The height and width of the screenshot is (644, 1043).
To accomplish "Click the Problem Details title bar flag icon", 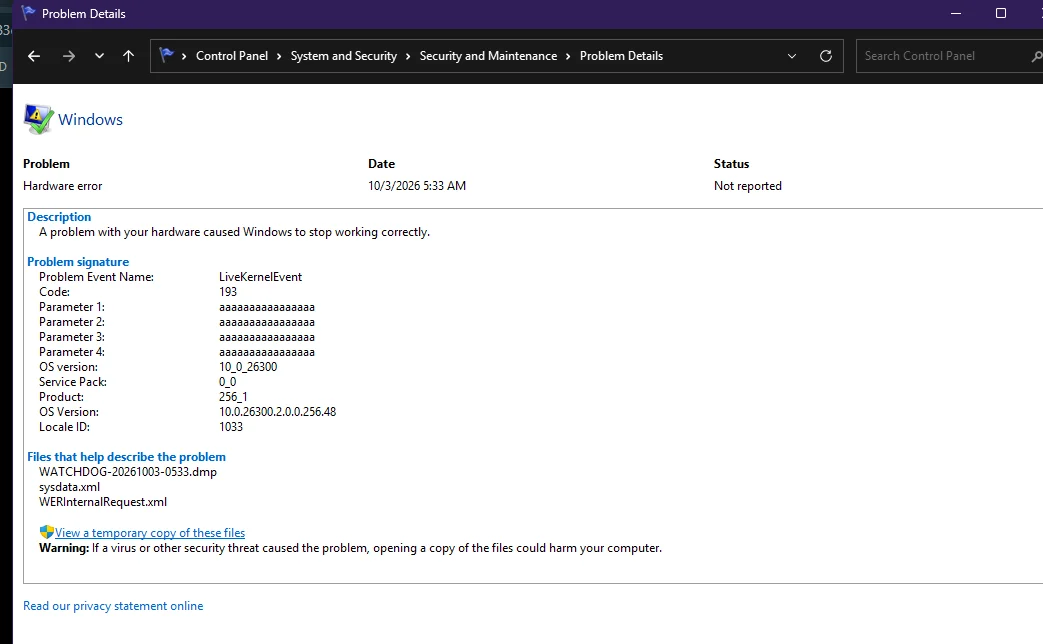I will coord(28,13).
